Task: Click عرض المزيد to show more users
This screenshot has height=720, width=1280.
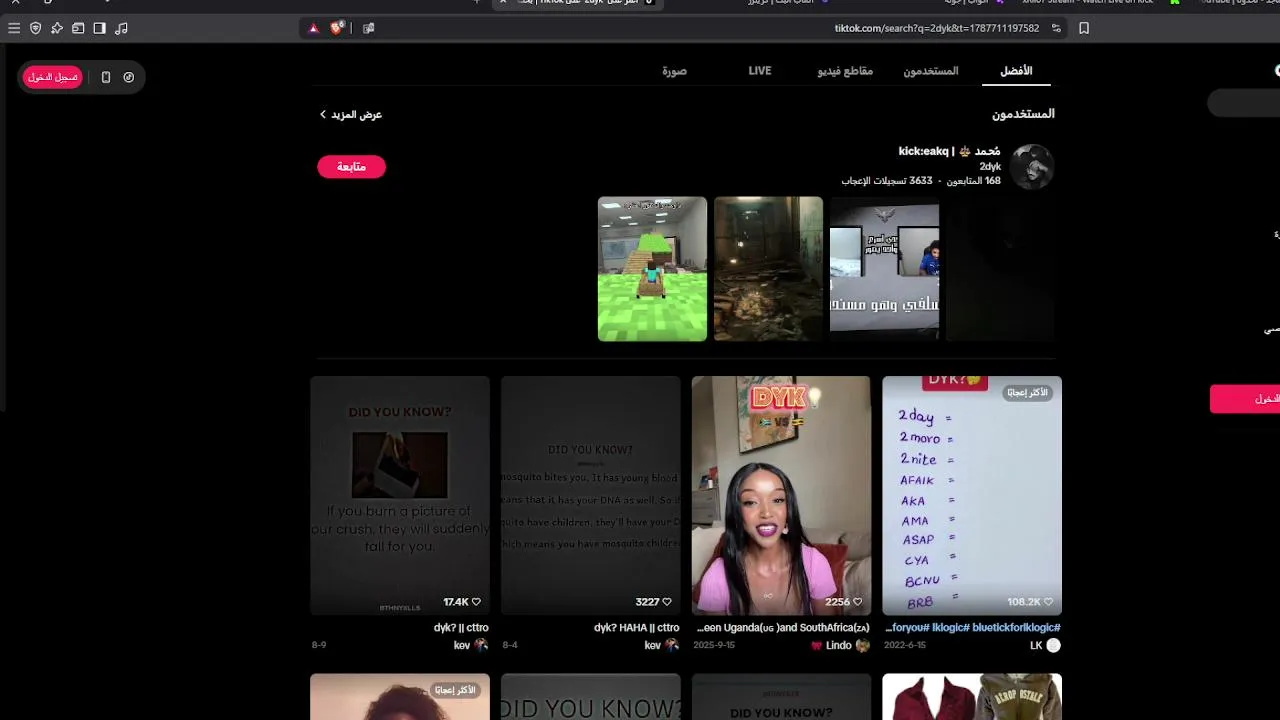Action: pos(351,115)
